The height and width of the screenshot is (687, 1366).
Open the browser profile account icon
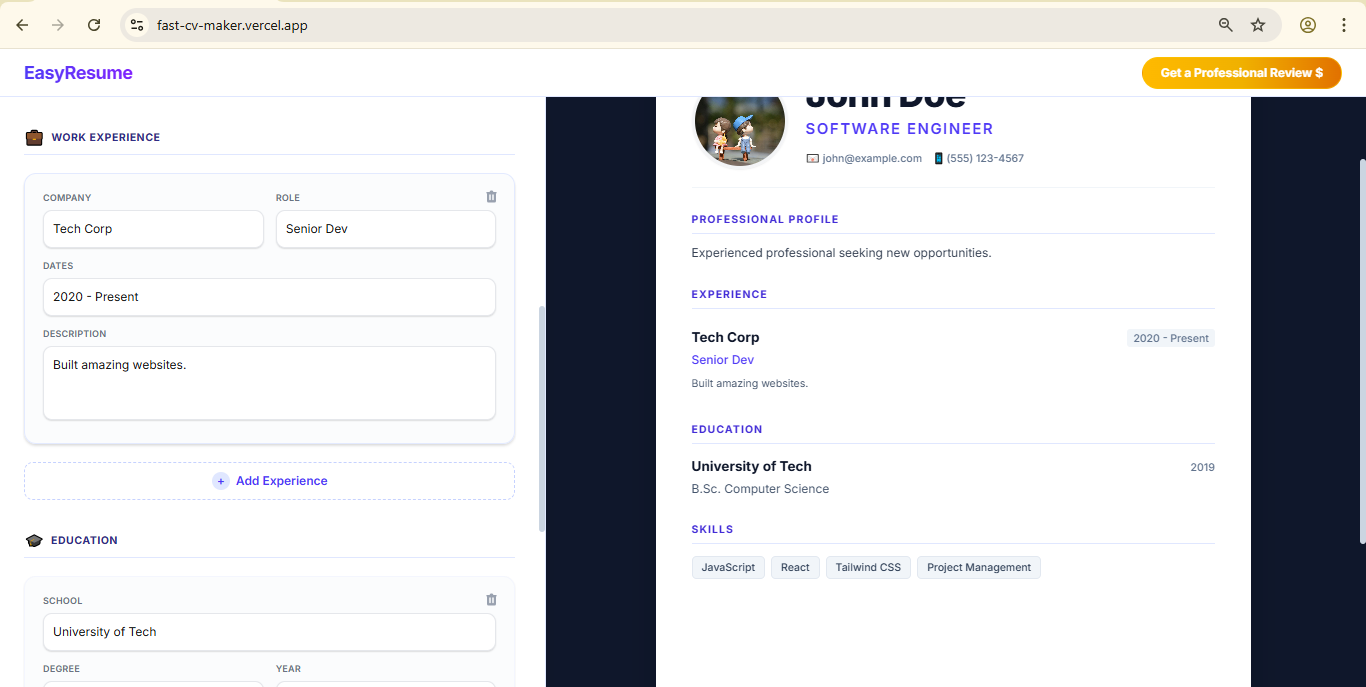click(x=1307, y=24)
